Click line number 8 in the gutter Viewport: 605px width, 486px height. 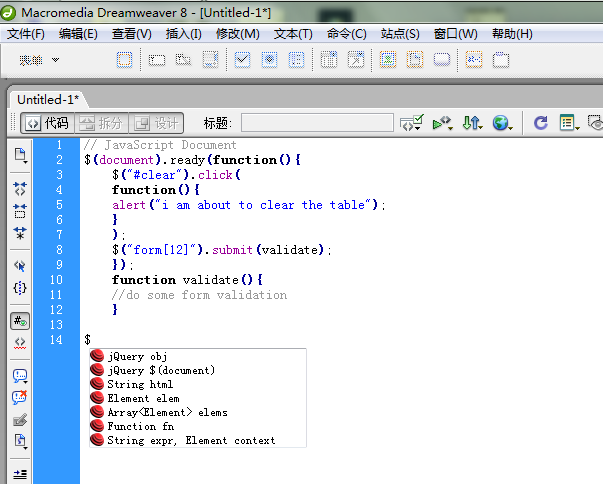[59, 250]
